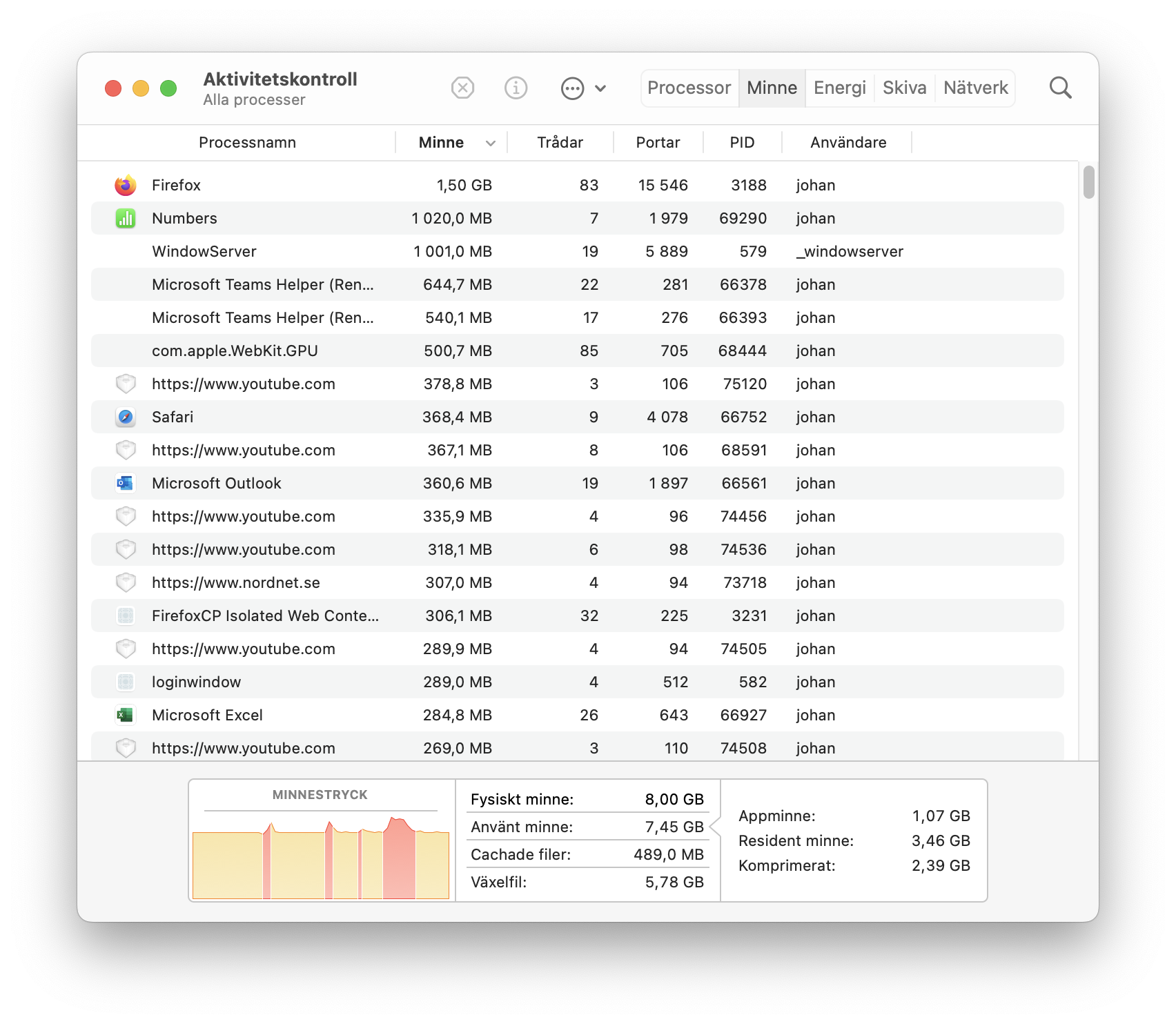Click the Cachade filer value 489,0 MB
Image resolution: width=1176 pixels, height=1024 pixels.
tap(669, 854)
